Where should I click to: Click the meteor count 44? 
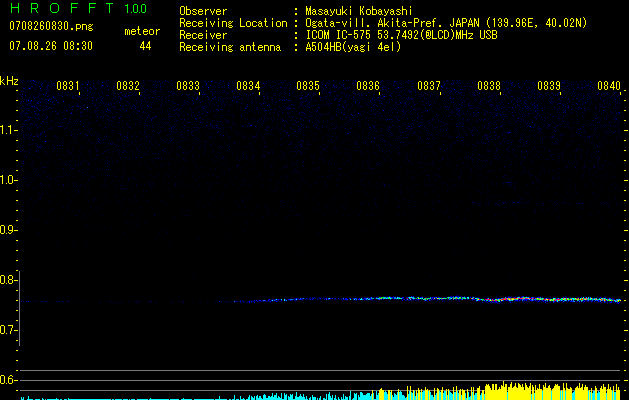[145, 46]
